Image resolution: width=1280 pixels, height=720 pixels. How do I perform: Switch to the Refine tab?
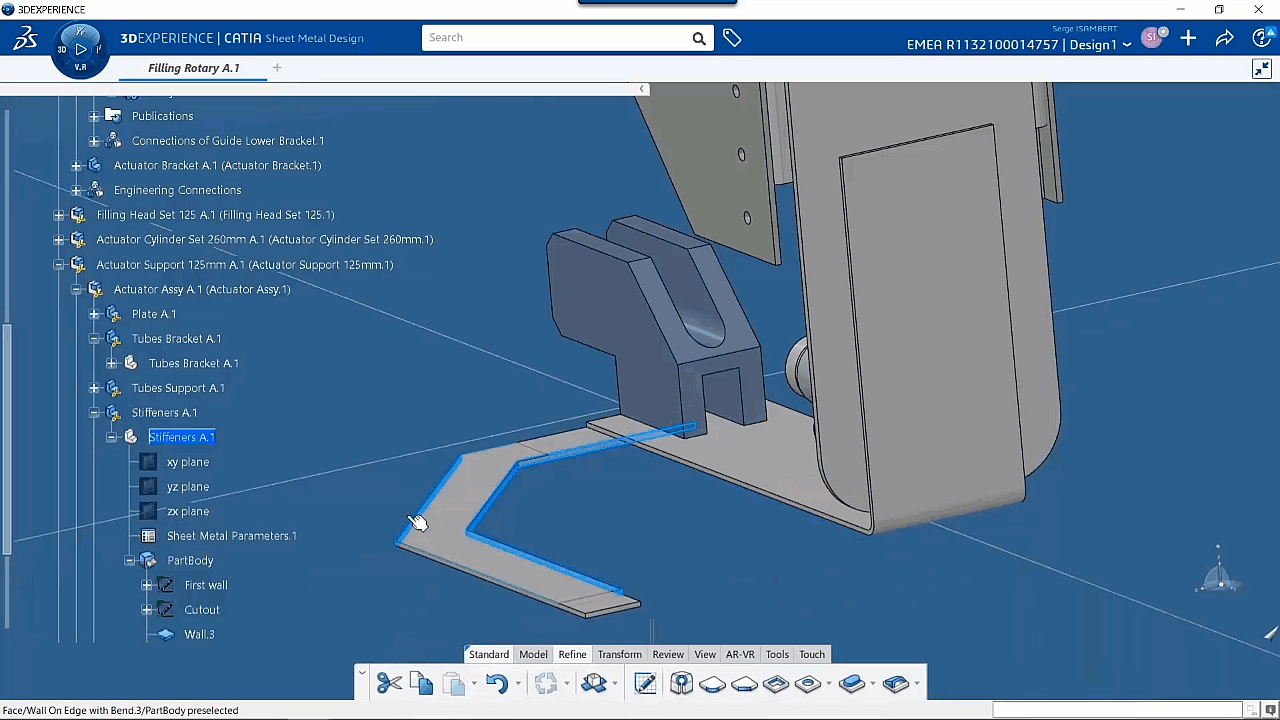[572, 654]
